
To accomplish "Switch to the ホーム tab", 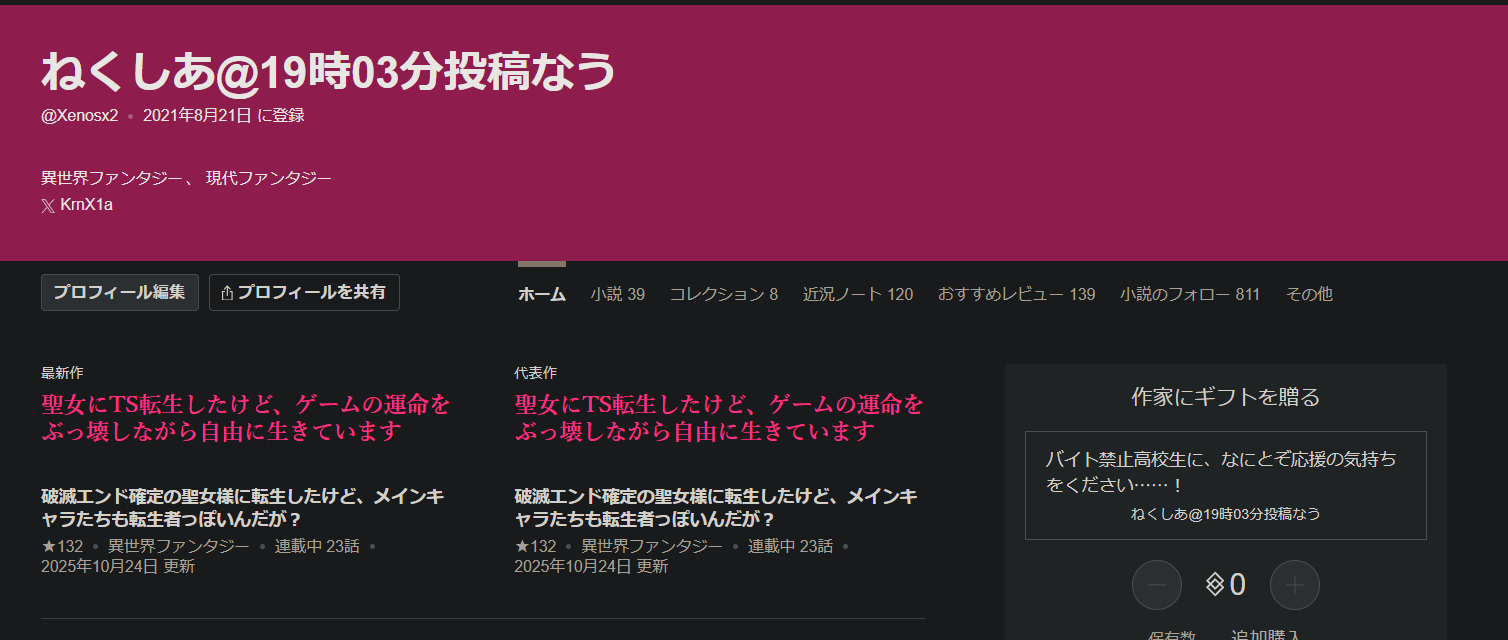I will 542,294.
